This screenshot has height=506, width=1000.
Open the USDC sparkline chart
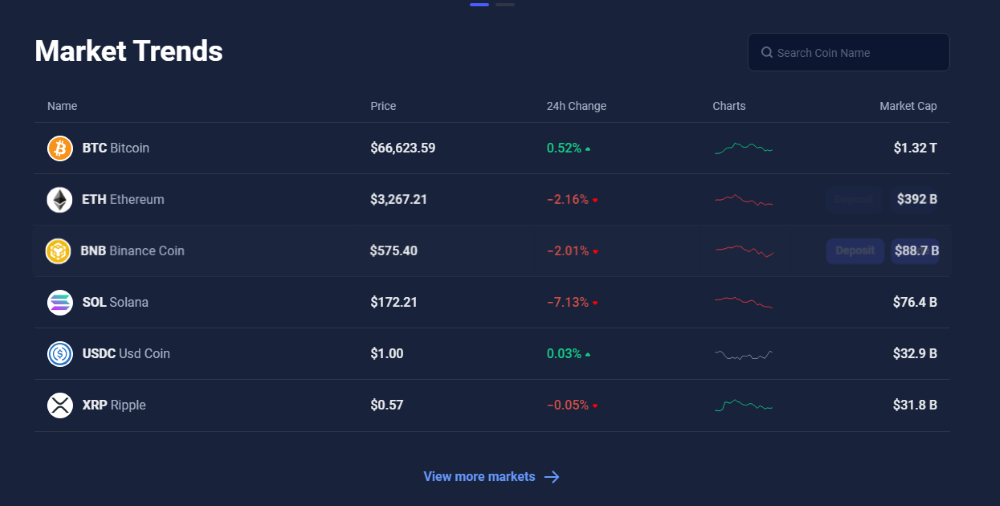[x=744, y=355]
